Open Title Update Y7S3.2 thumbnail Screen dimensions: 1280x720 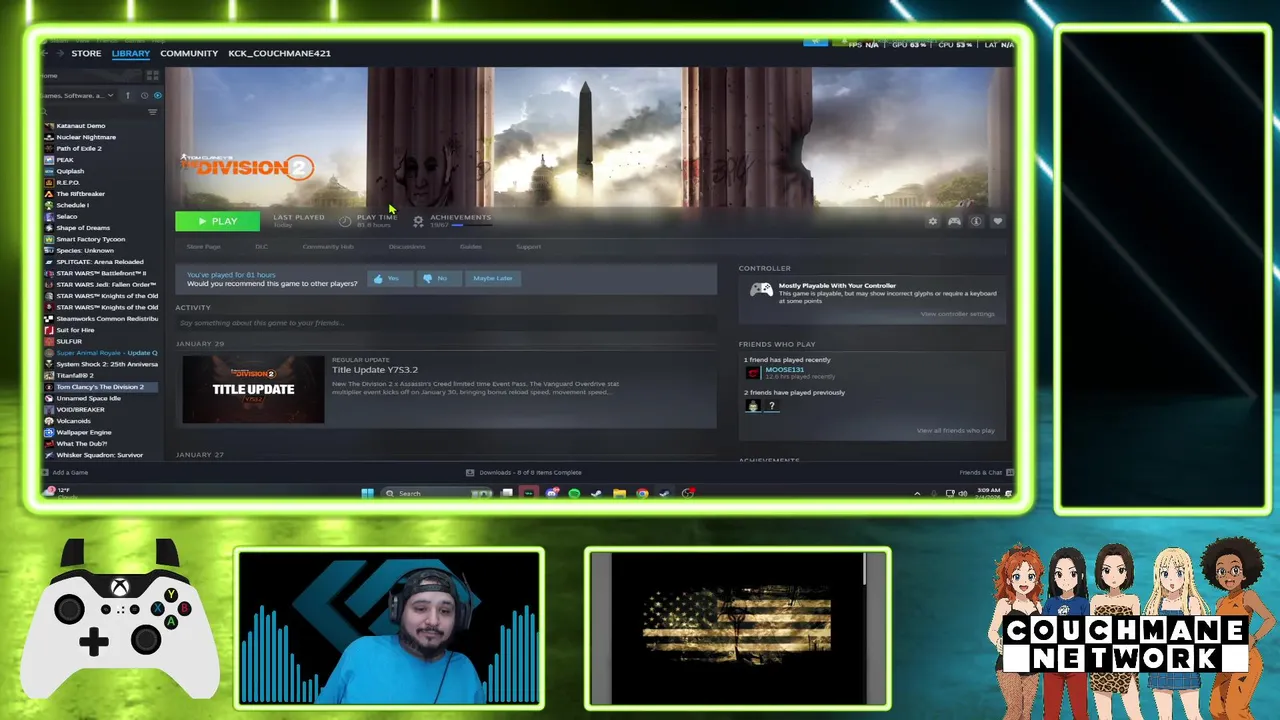(253, 389)
